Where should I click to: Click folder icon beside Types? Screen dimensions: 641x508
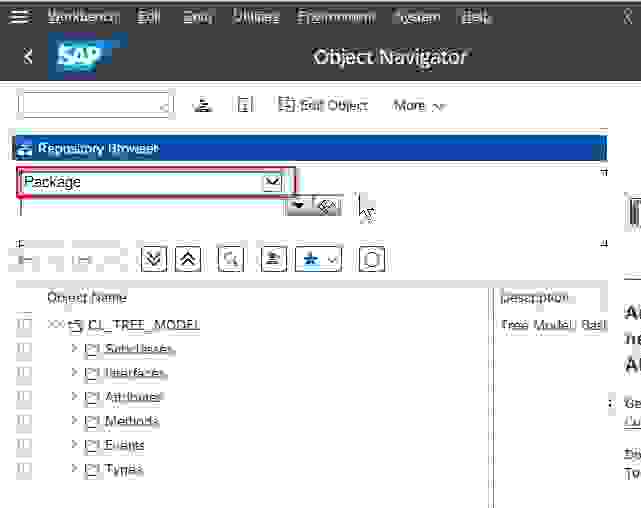(92, 470)
